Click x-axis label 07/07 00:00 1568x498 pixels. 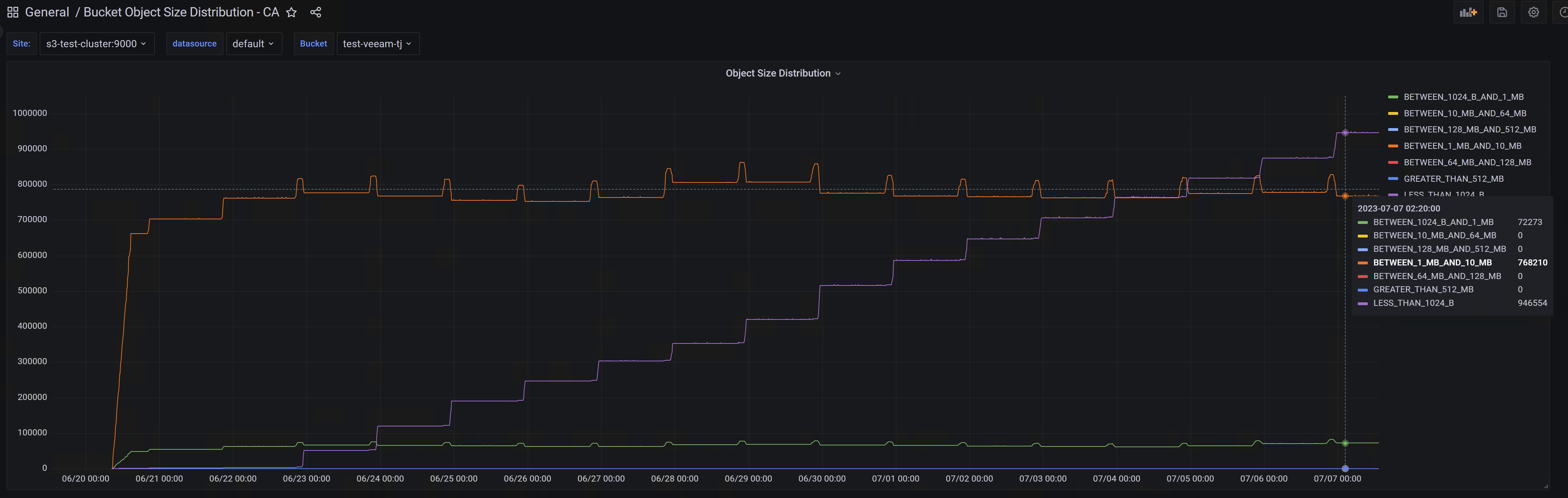1337,479
